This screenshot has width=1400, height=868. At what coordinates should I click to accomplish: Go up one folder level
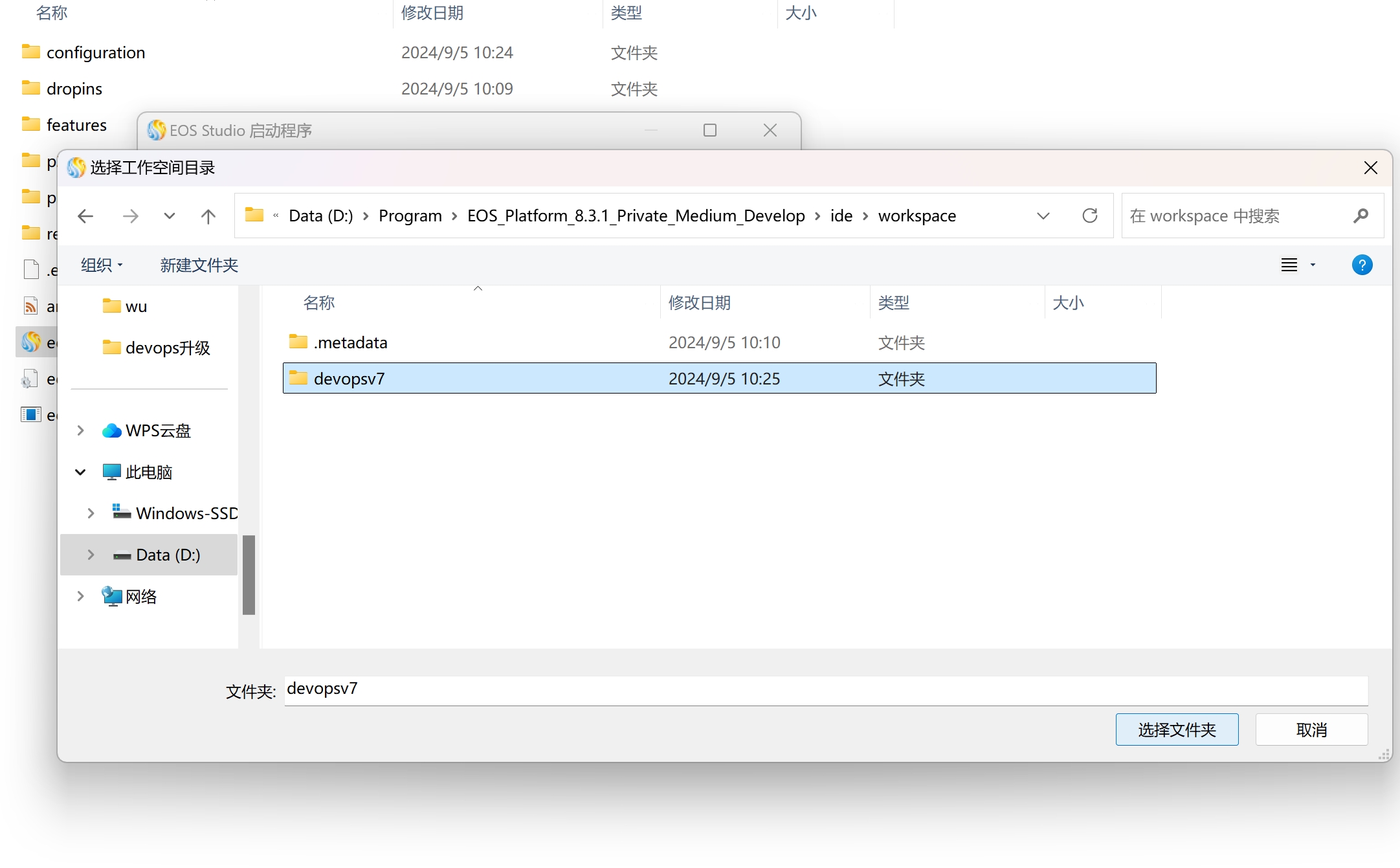(x=208, y=216)
